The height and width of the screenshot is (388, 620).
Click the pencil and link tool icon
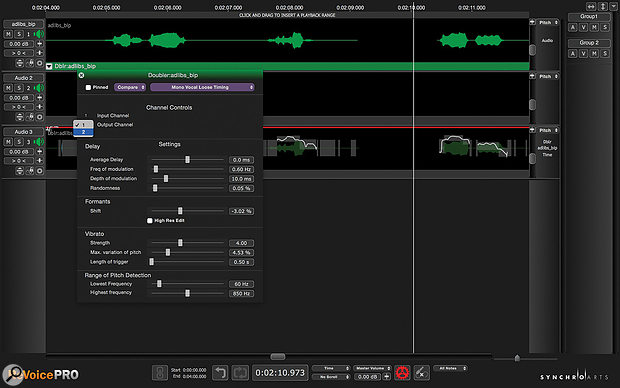422,373
